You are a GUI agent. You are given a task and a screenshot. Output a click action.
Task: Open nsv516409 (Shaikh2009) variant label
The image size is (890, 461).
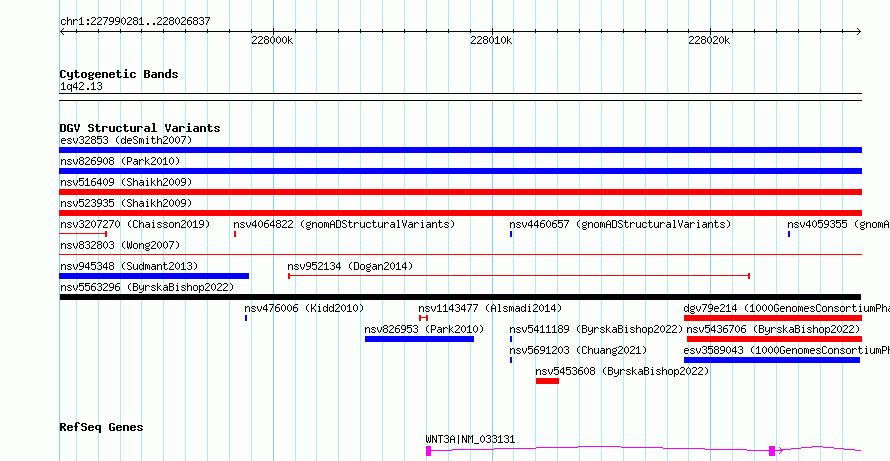[x=126, y=182]
